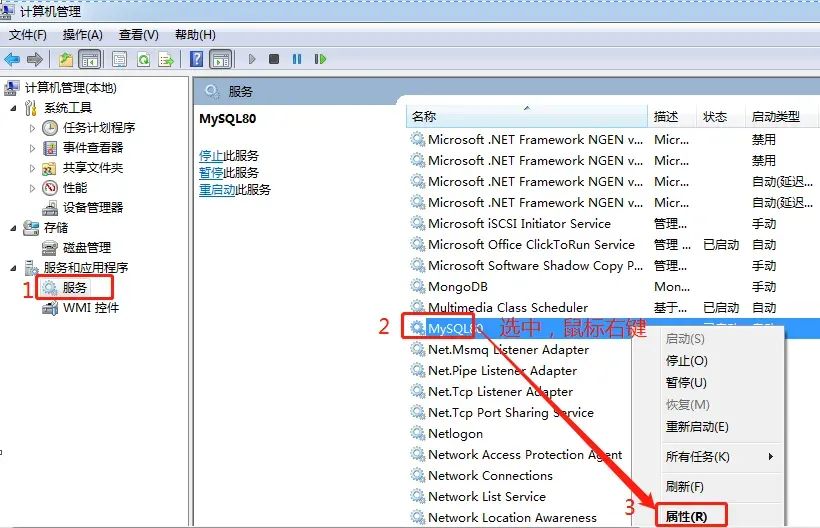The image size is (820, 528).
Task: Click the Disk Management tree icon
Action: pyautogui.click(x=50, y=247)
